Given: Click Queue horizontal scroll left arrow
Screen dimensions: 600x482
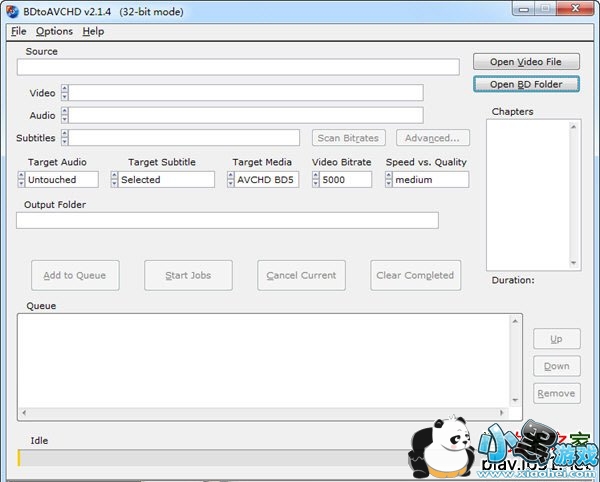Looking at the screenshot, I should pyautogui.click(x=24, y=413).
